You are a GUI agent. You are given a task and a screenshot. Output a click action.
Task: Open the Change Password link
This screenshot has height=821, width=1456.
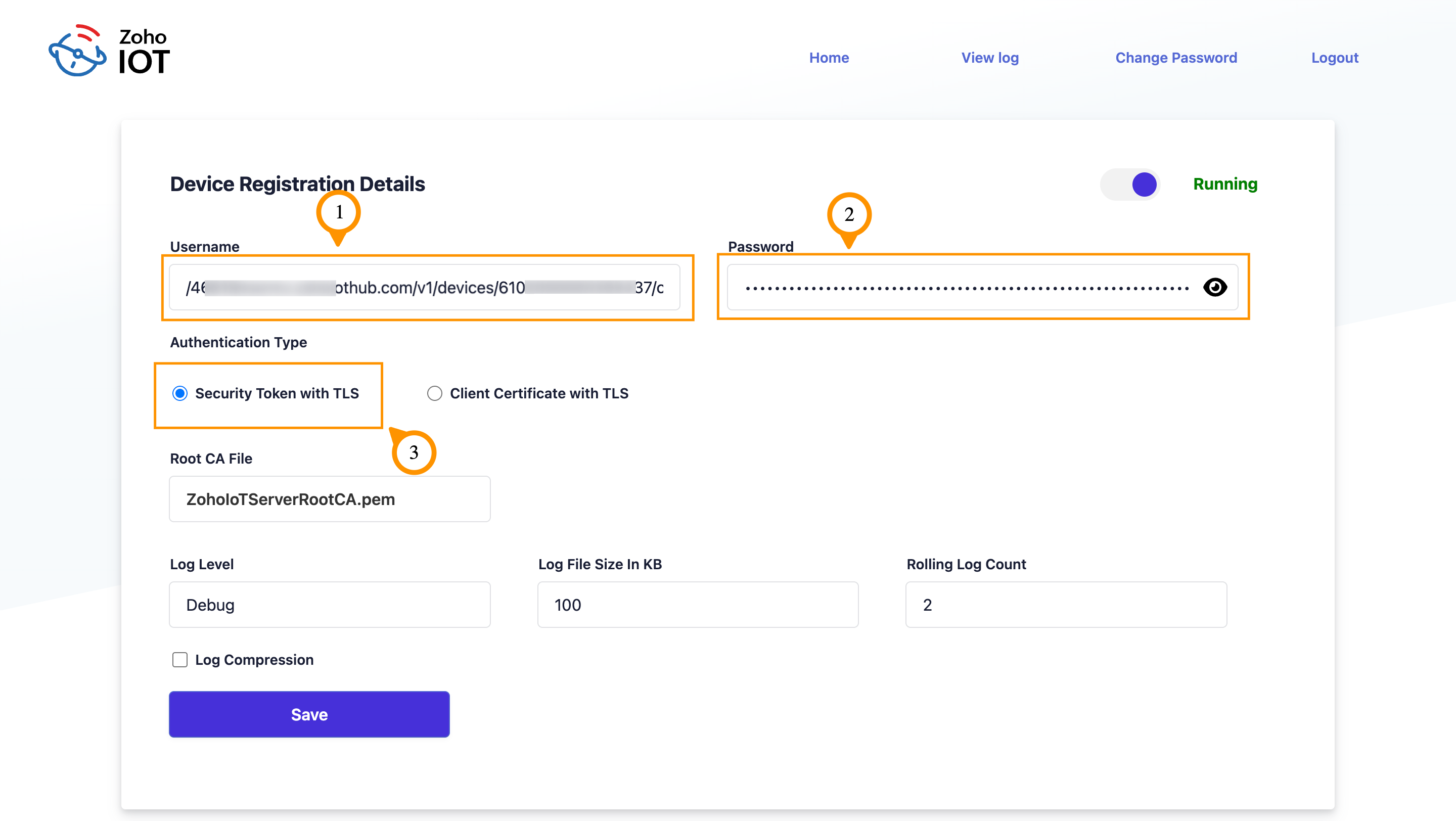1175,58
